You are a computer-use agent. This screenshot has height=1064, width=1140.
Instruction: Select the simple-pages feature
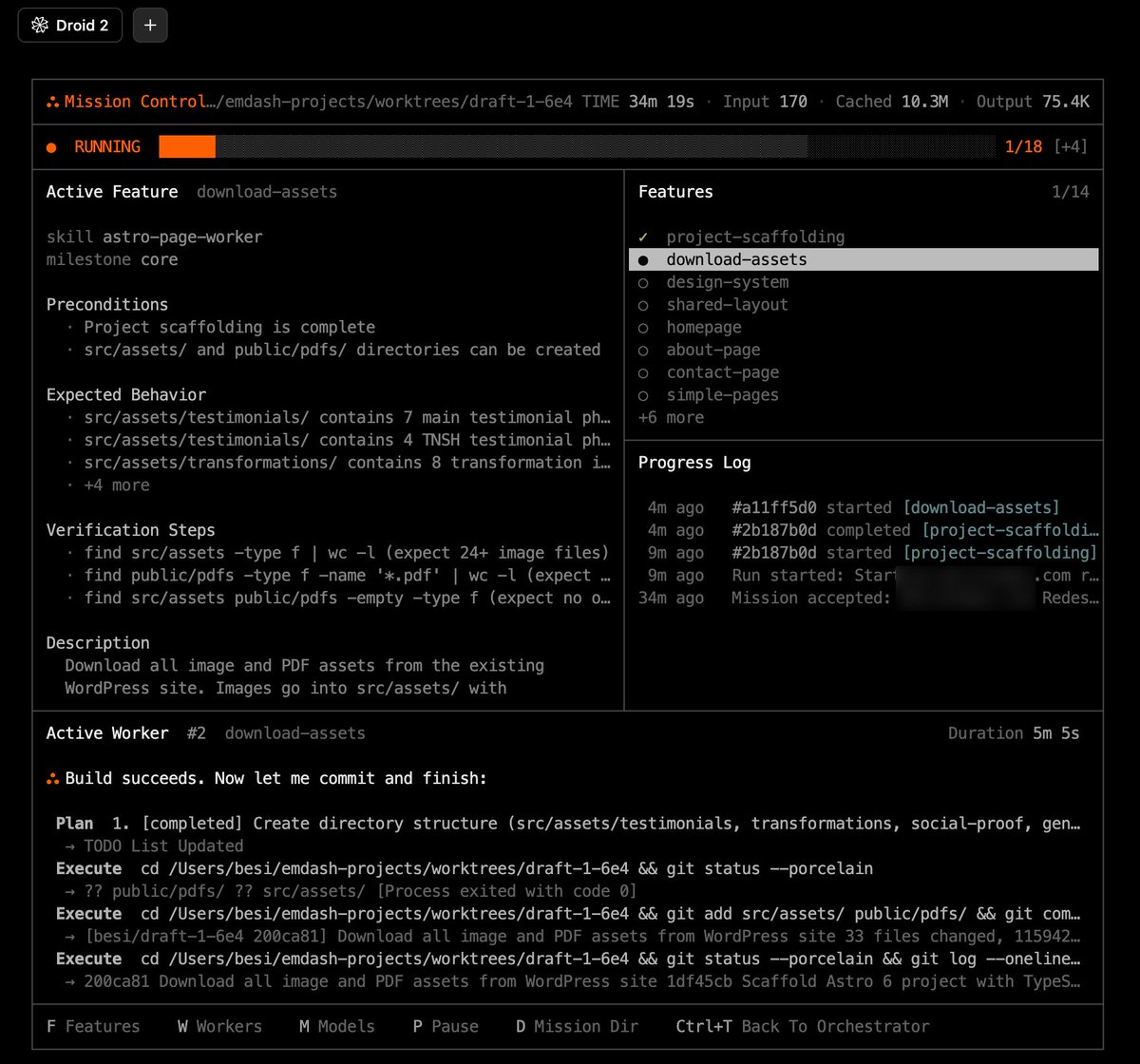click(x=723, y=395)
